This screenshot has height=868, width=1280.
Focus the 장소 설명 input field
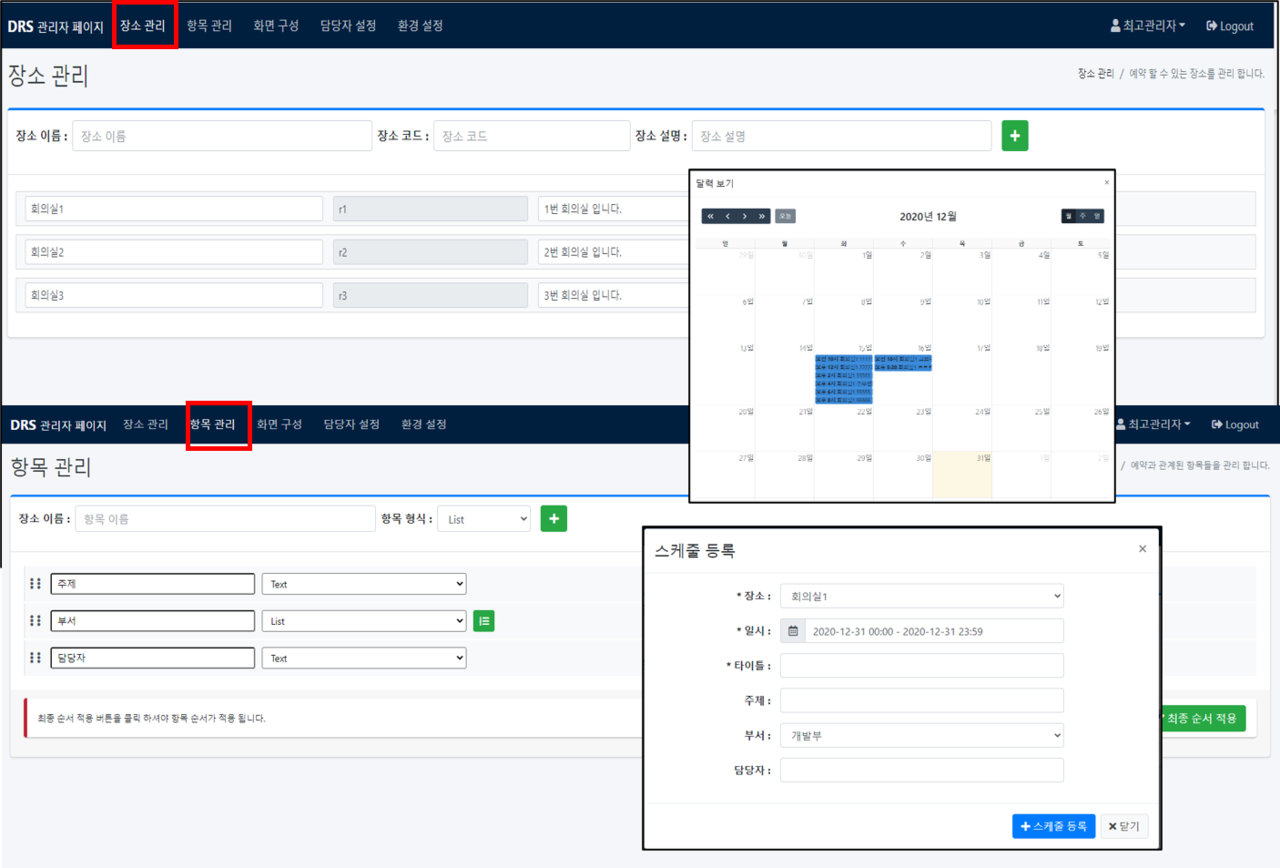coord(842,136)
